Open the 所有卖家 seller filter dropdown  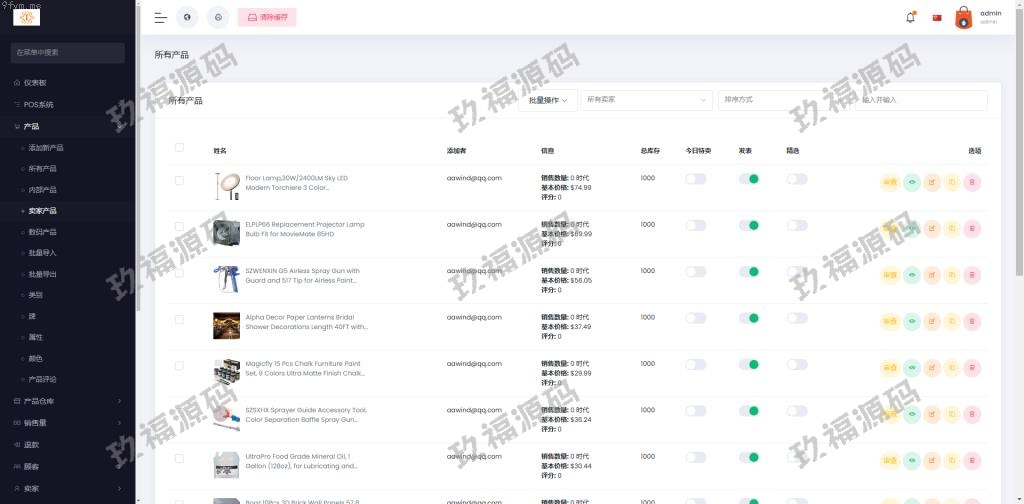646,100
